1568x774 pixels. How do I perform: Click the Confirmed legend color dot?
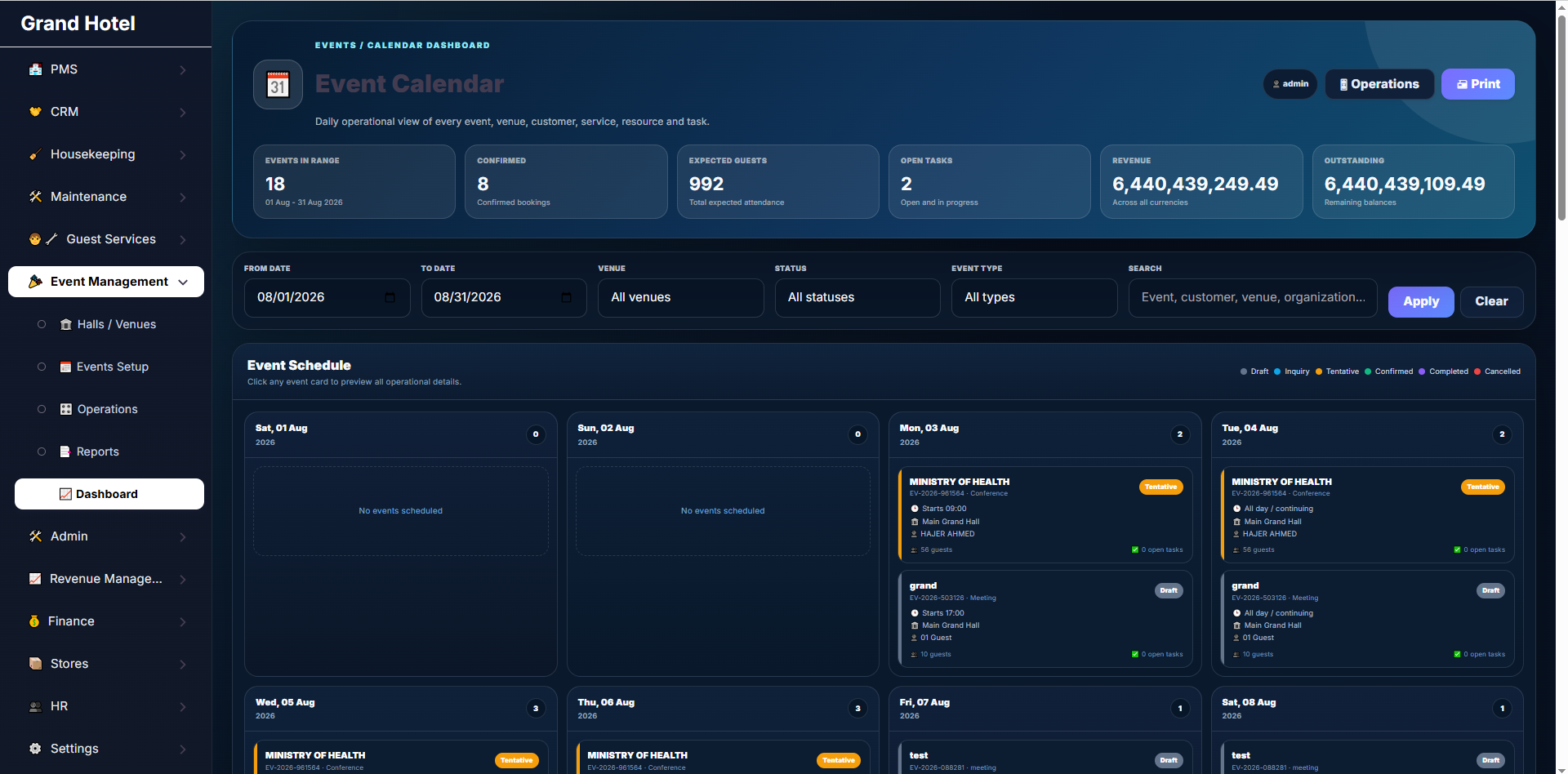click(x=1368, y=371)
